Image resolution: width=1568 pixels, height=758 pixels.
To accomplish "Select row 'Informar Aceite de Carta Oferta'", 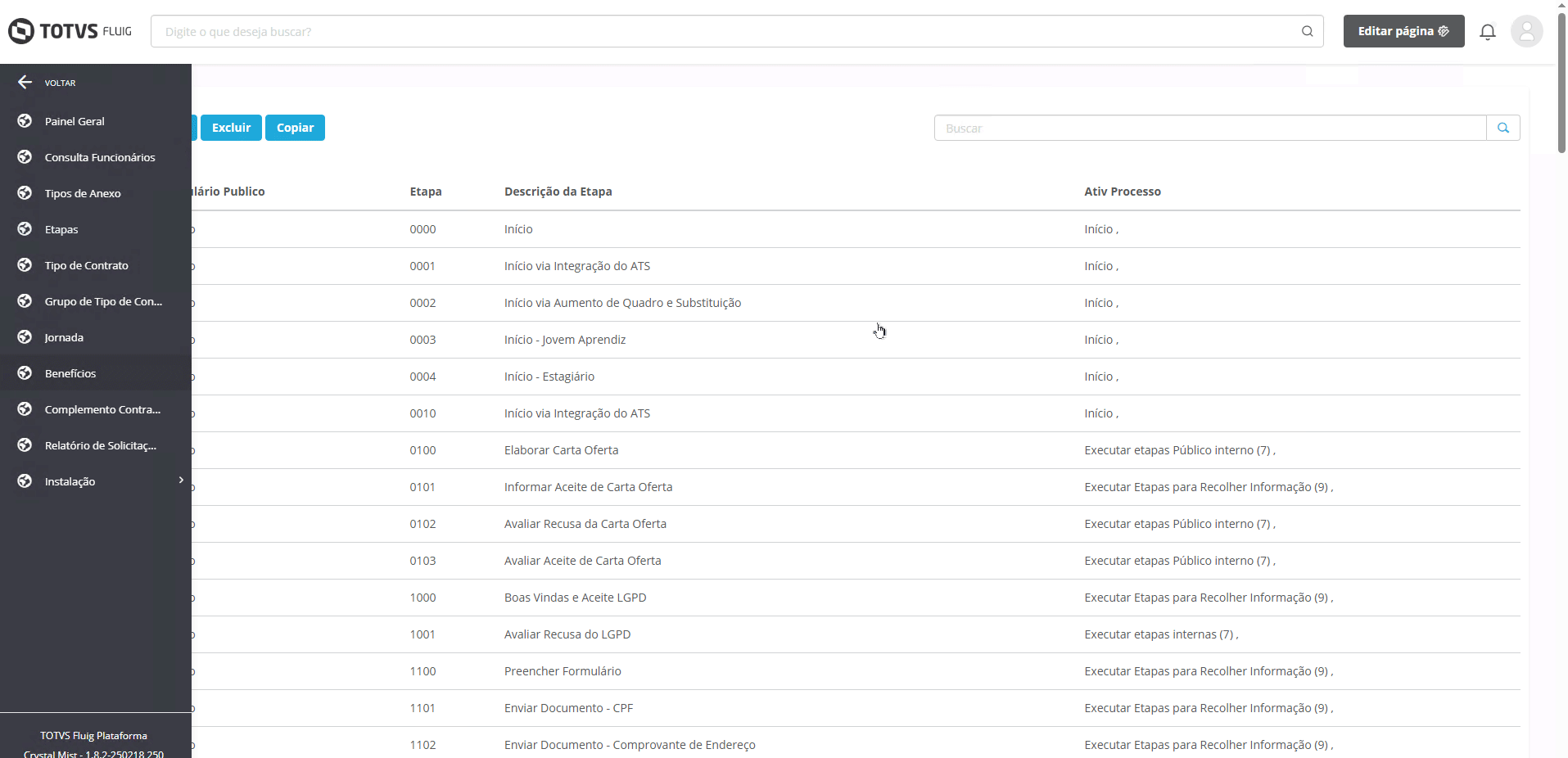I will pos(856,487).
